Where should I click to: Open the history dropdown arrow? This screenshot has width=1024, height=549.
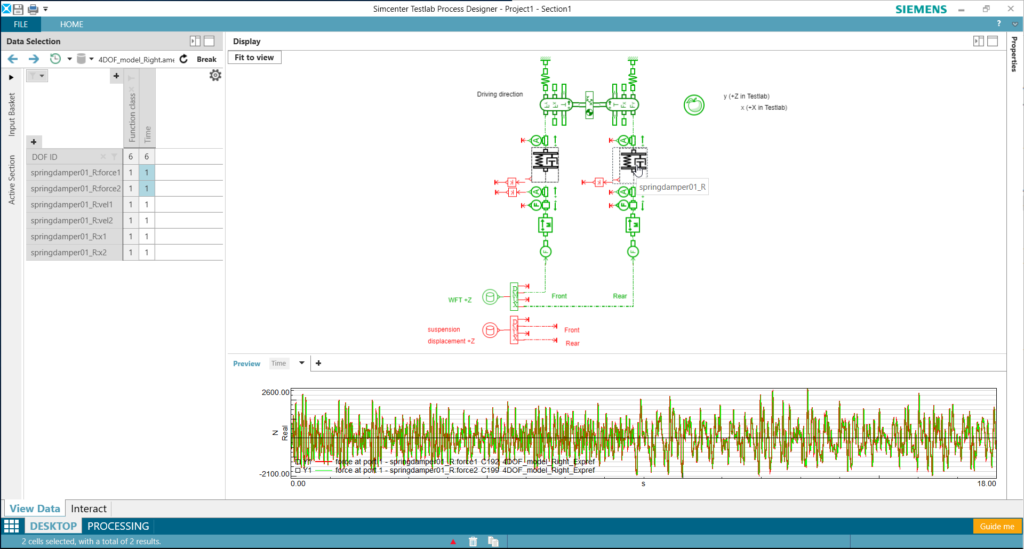click(x=69, y=59)
